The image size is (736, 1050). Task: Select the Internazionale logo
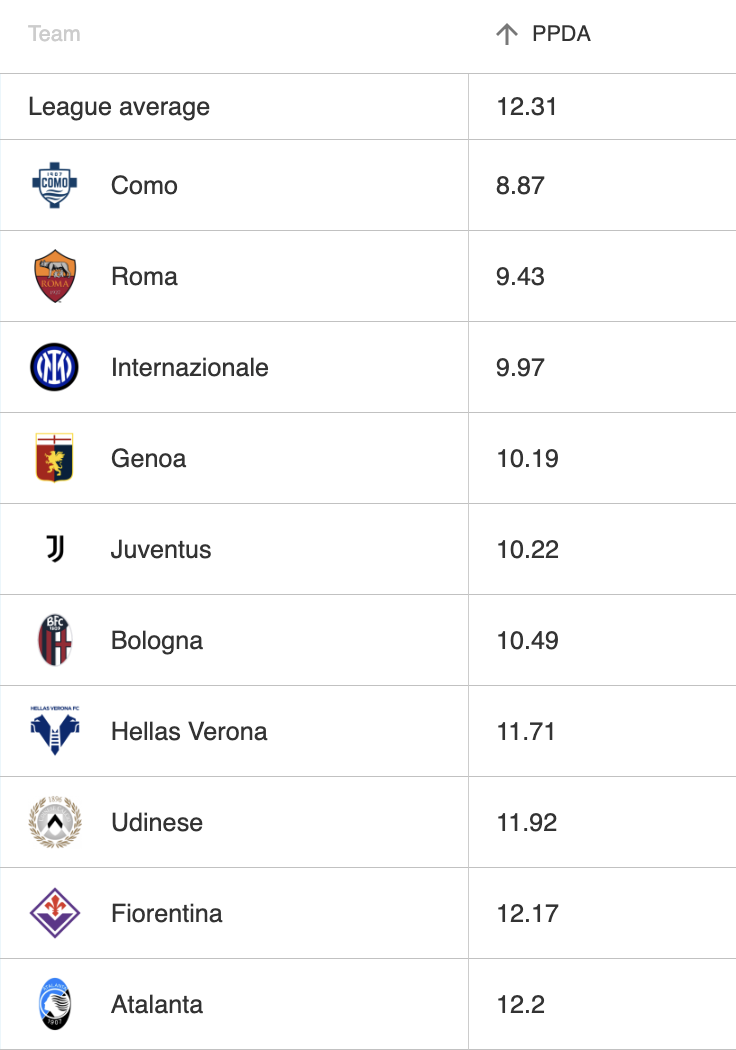(x=54, y=367)
